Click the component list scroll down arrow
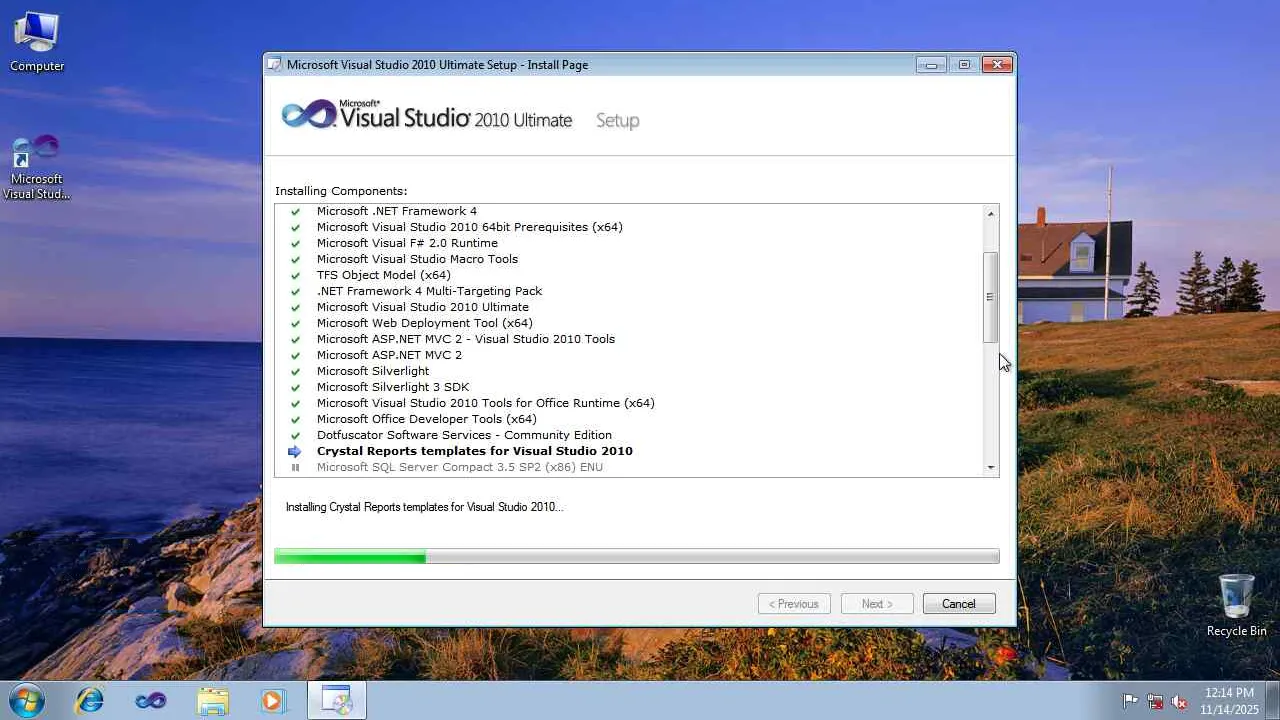Image resolution: width=1280 pixels, height=720 pixels. coord(991,468)
